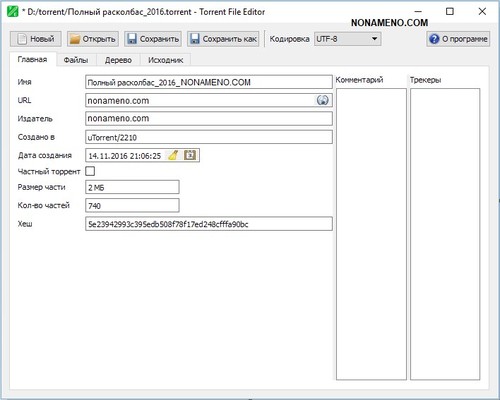
Task: Click the Новый new file button
Action: click(36, 39)
